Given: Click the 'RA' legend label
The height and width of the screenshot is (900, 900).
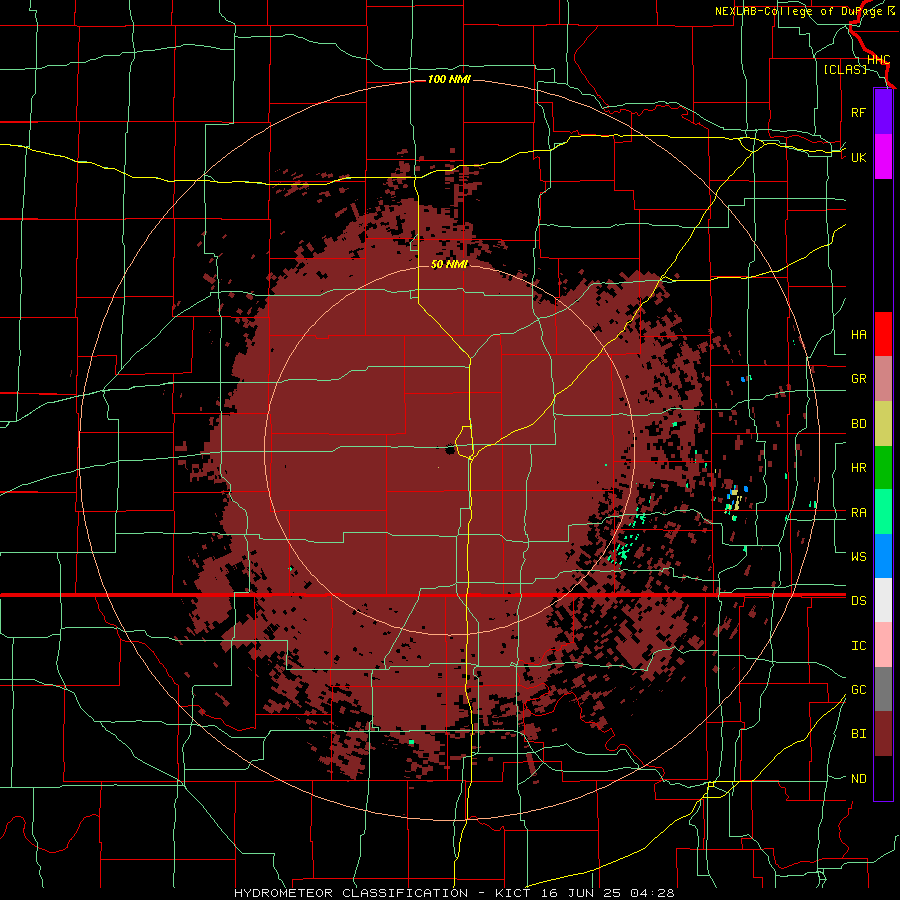Looking at the screenshot, I should (858, 513).
